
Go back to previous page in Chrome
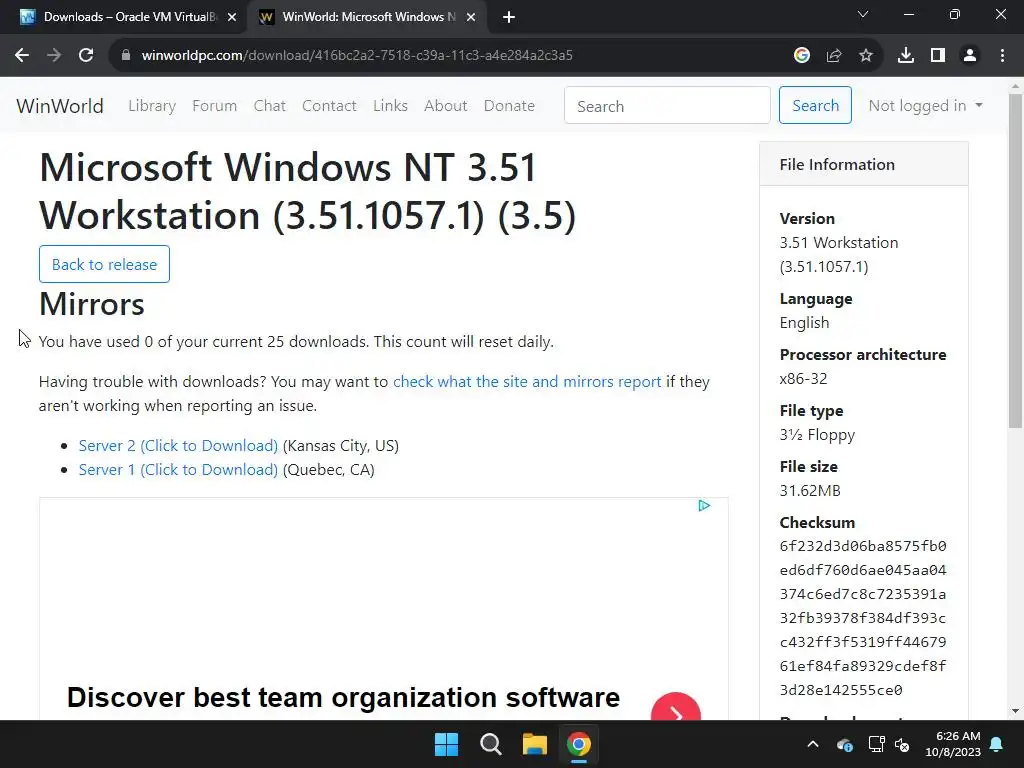[22, 56]
